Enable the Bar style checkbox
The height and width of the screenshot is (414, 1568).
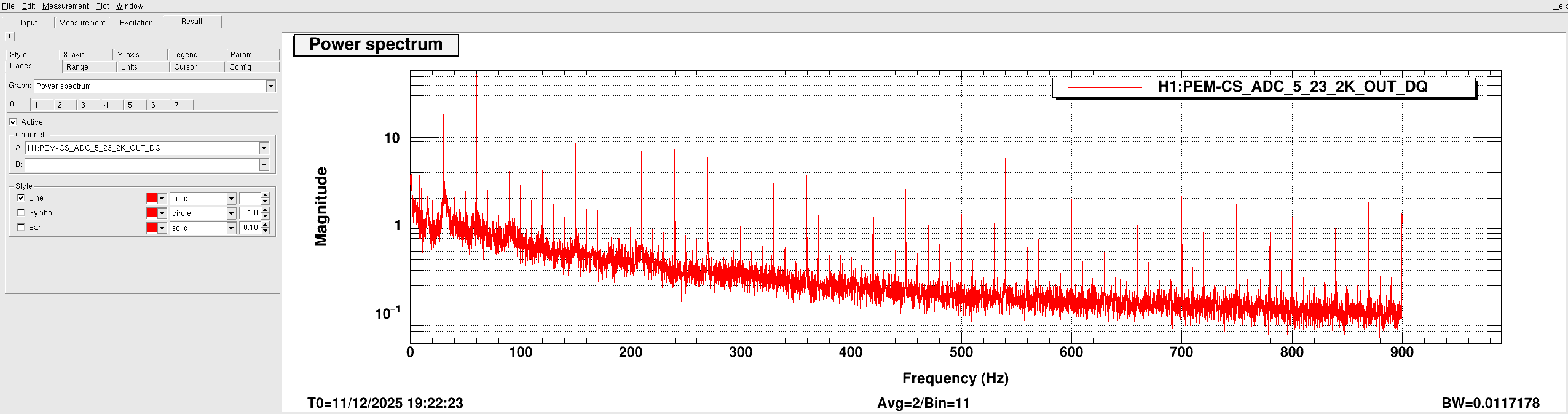pyautogui.click(x=21, y=227)
